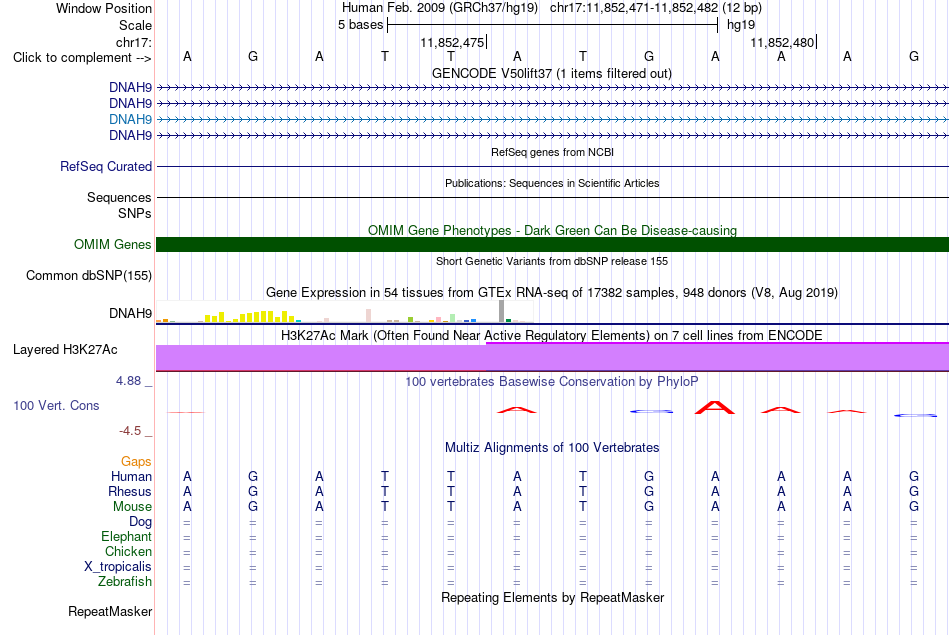This screenshot has height=635, width=950.
Task: Open the 100 Vert. Cons label
Action: [56, 405]
